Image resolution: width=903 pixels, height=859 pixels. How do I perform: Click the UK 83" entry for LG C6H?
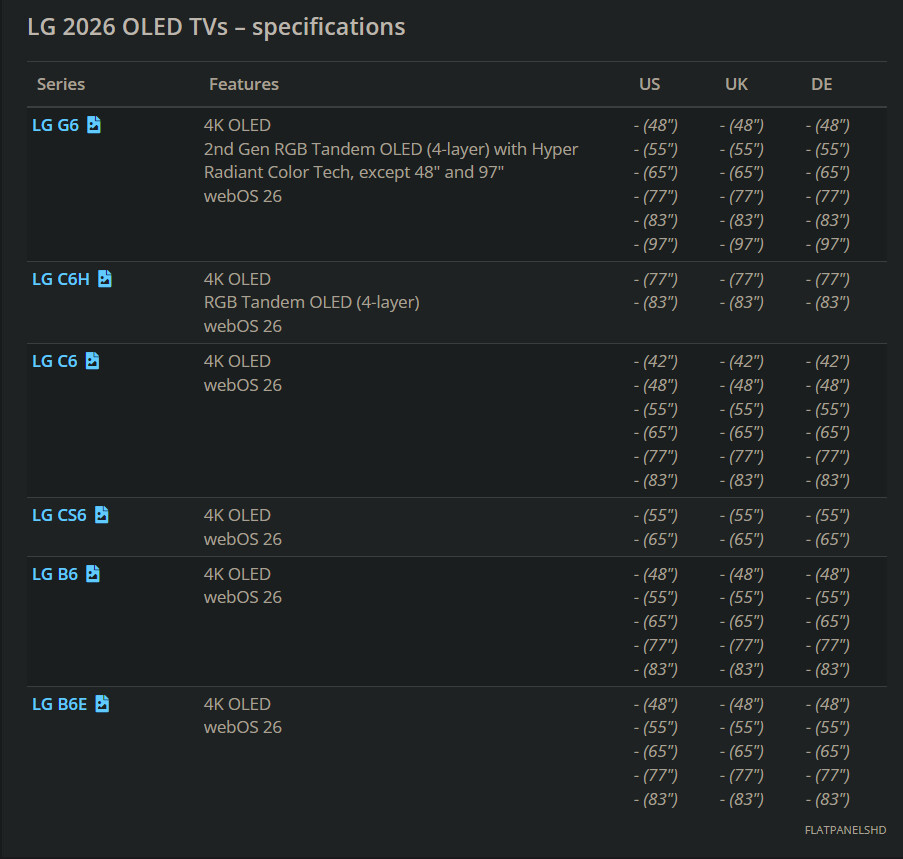[x=742, y=302]
